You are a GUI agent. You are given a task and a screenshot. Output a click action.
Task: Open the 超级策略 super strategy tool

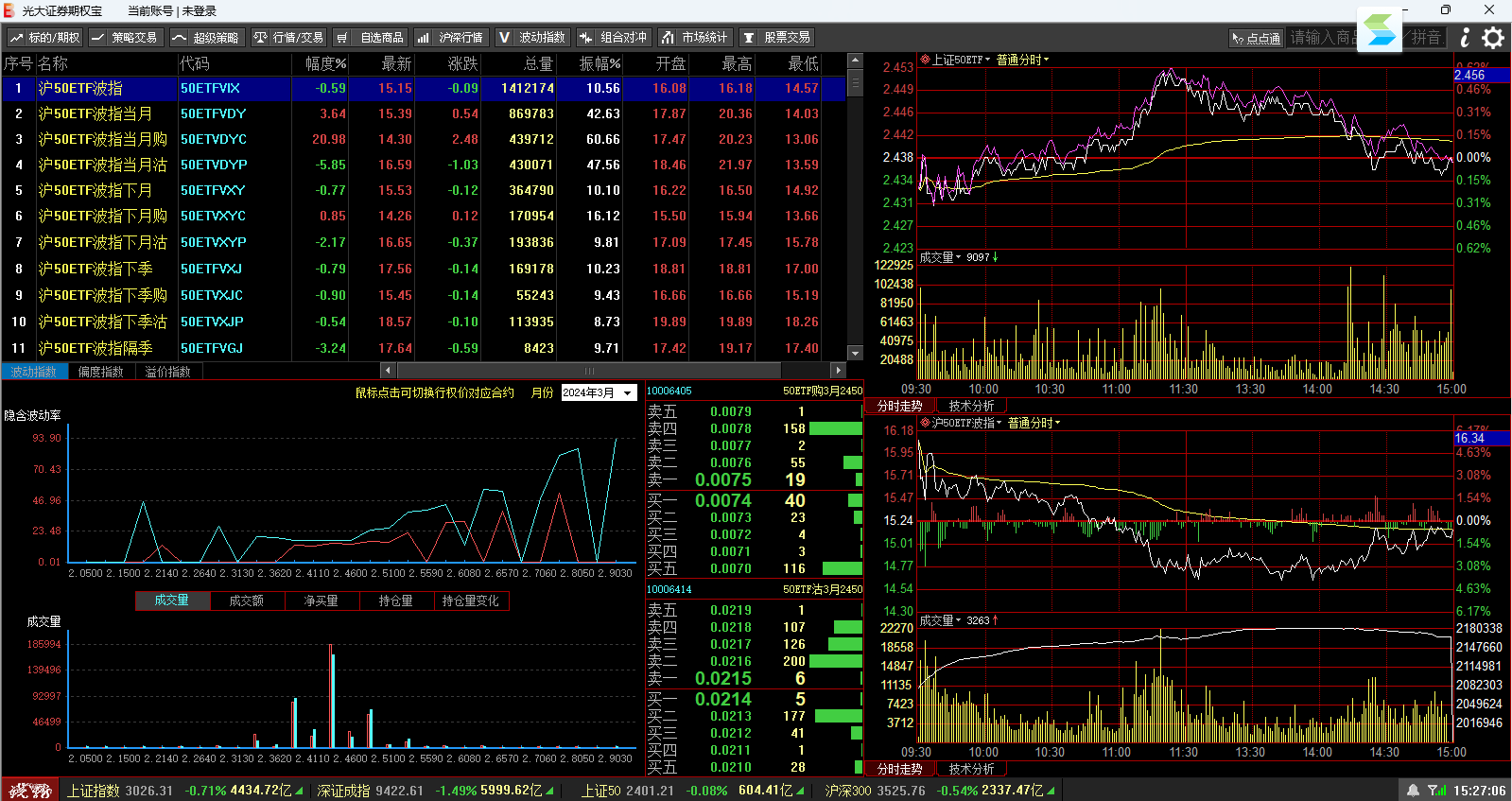tap(207, 38)
